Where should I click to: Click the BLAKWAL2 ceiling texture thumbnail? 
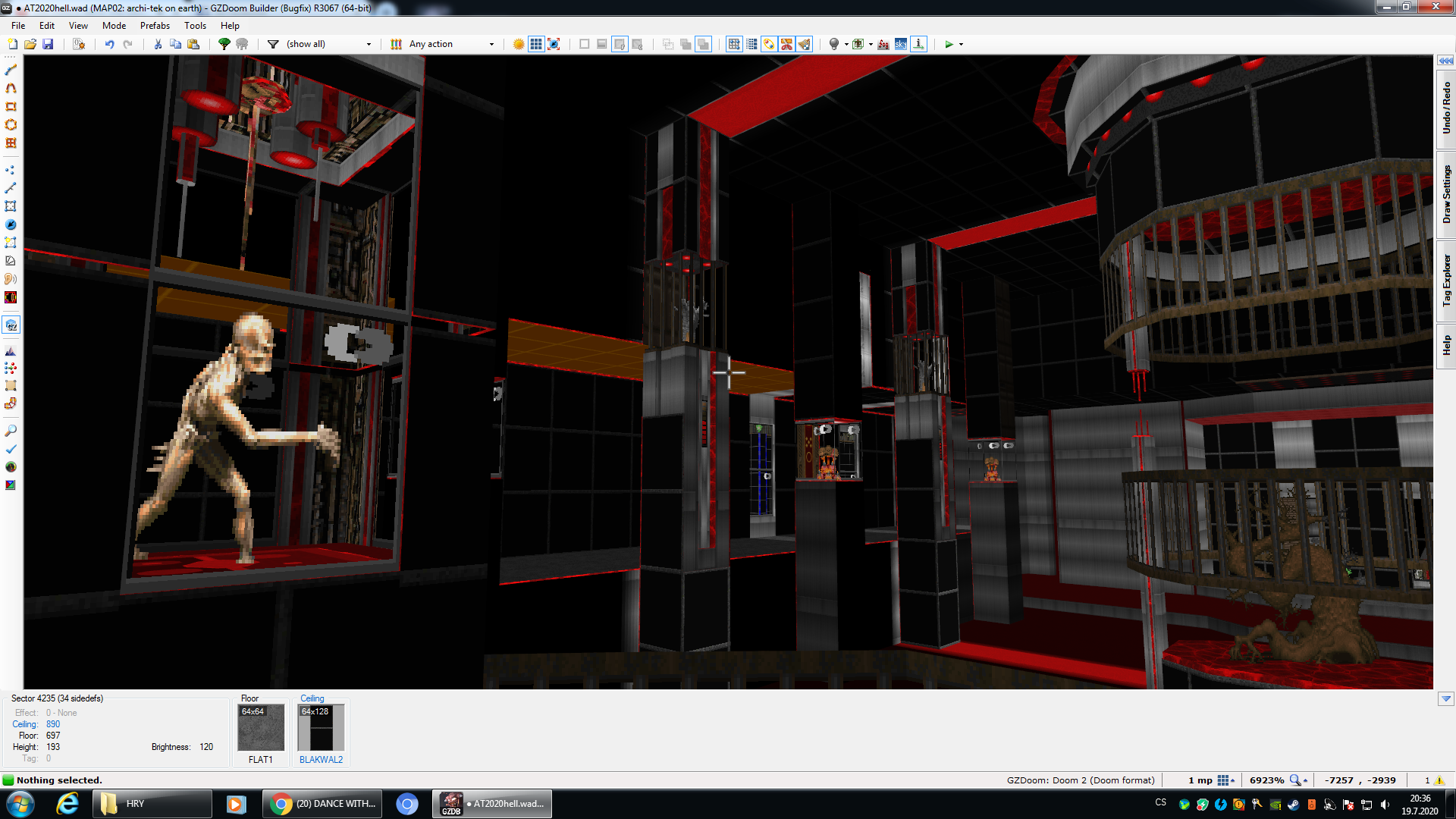coord(321,727)
